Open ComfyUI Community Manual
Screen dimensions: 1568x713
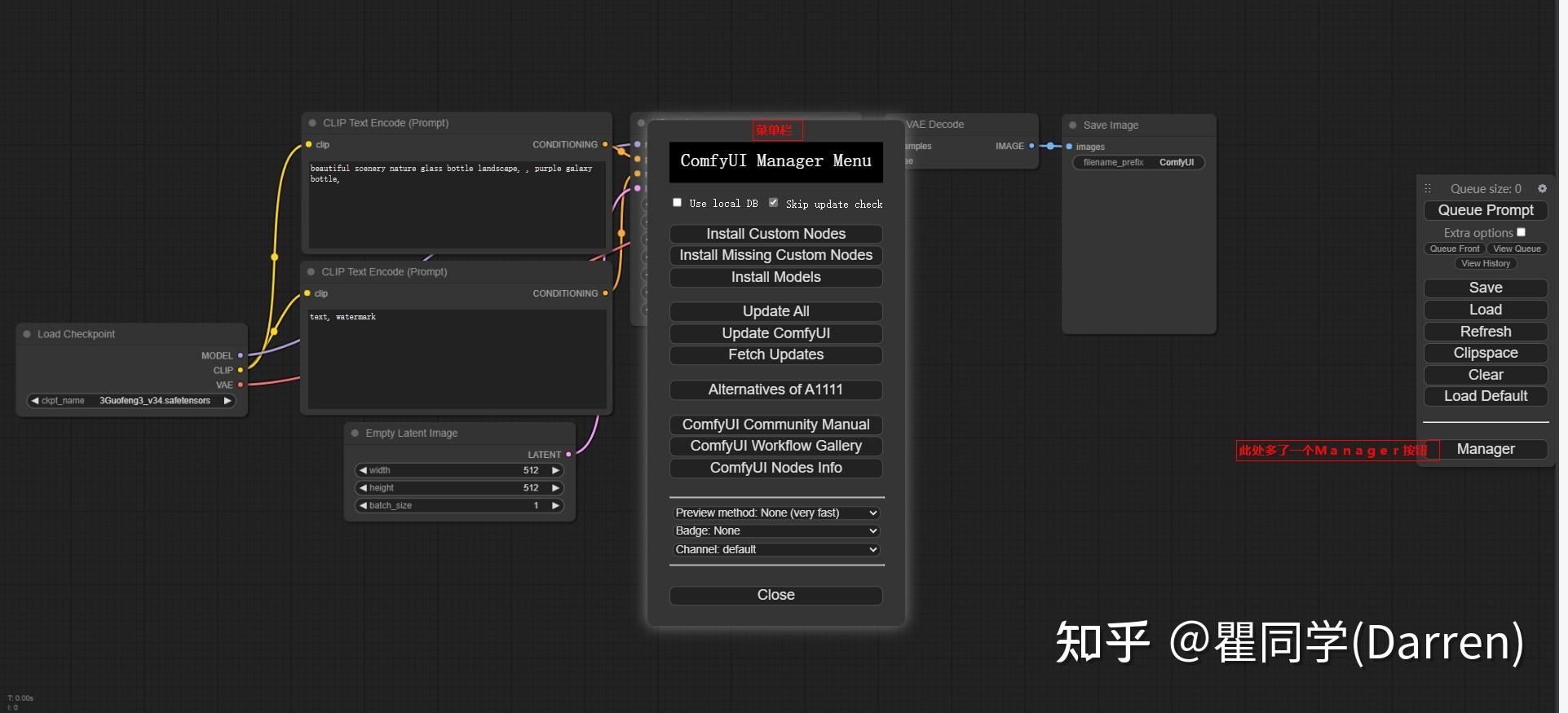pyautogui.click(x=776, y=425)
